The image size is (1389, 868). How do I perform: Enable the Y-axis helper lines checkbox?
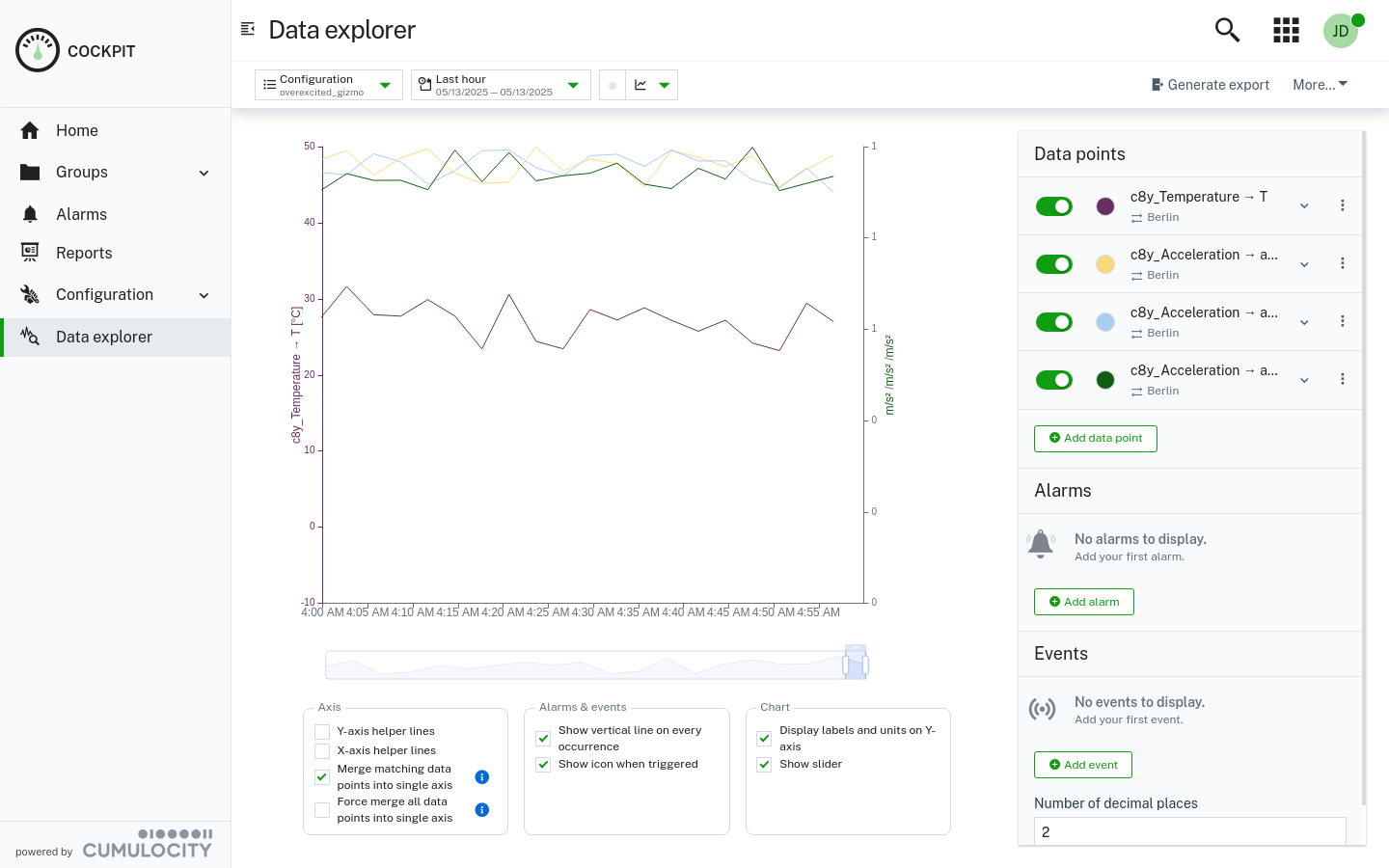[x=321, y=732]
